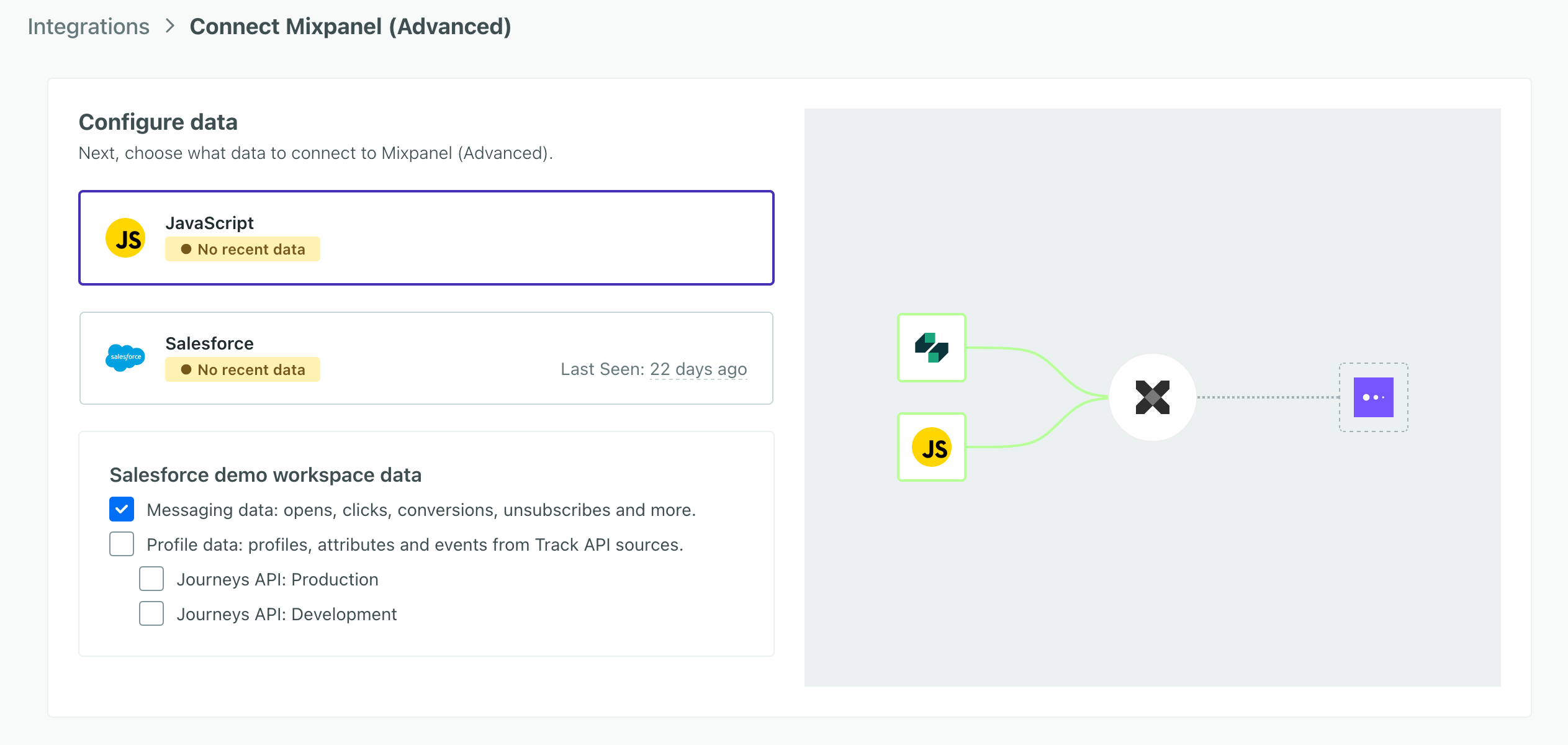Click the central X hub icon

click(1152, 397)
